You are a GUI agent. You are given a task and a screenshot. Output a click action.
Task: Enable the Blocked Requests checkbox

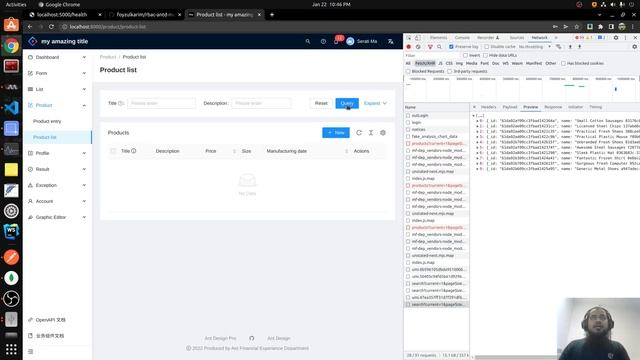click(408, 71)
